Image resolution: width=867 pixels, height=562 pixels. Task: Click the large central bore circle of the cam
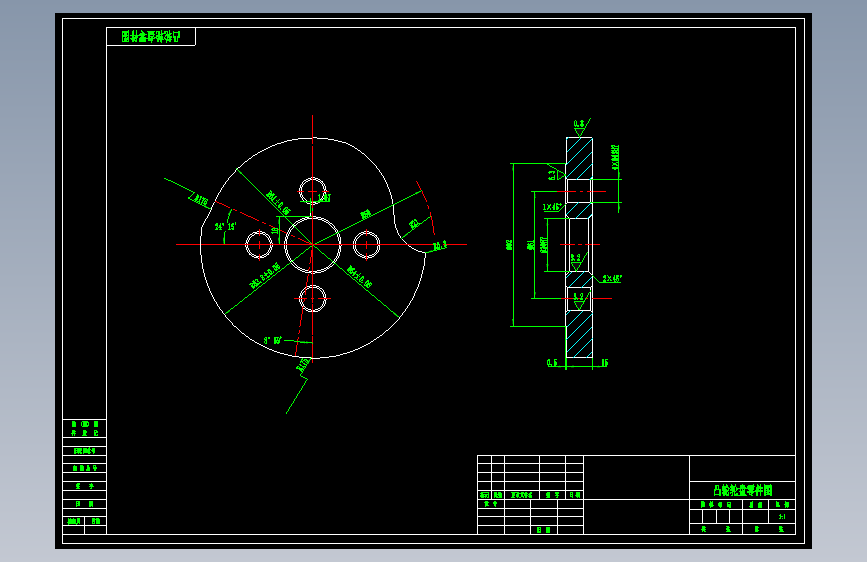pos(312,244)
